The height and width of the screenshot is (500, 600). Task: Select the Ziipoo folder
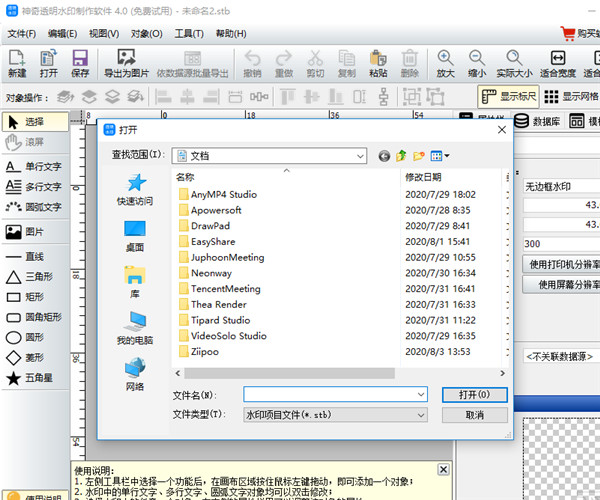(x=199, y=352)
